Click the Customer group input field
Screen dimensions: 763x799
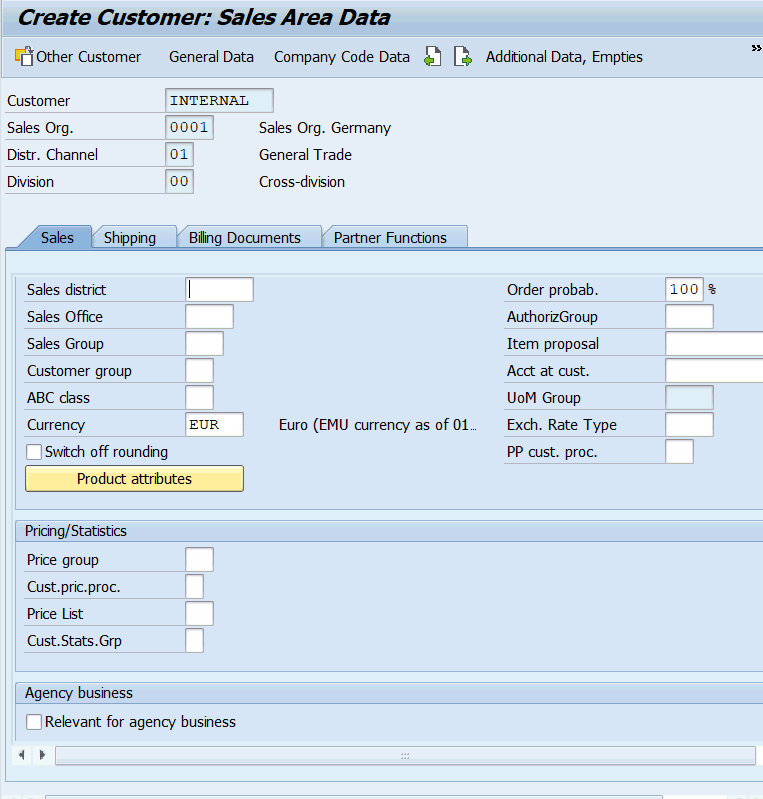point(199,370)
